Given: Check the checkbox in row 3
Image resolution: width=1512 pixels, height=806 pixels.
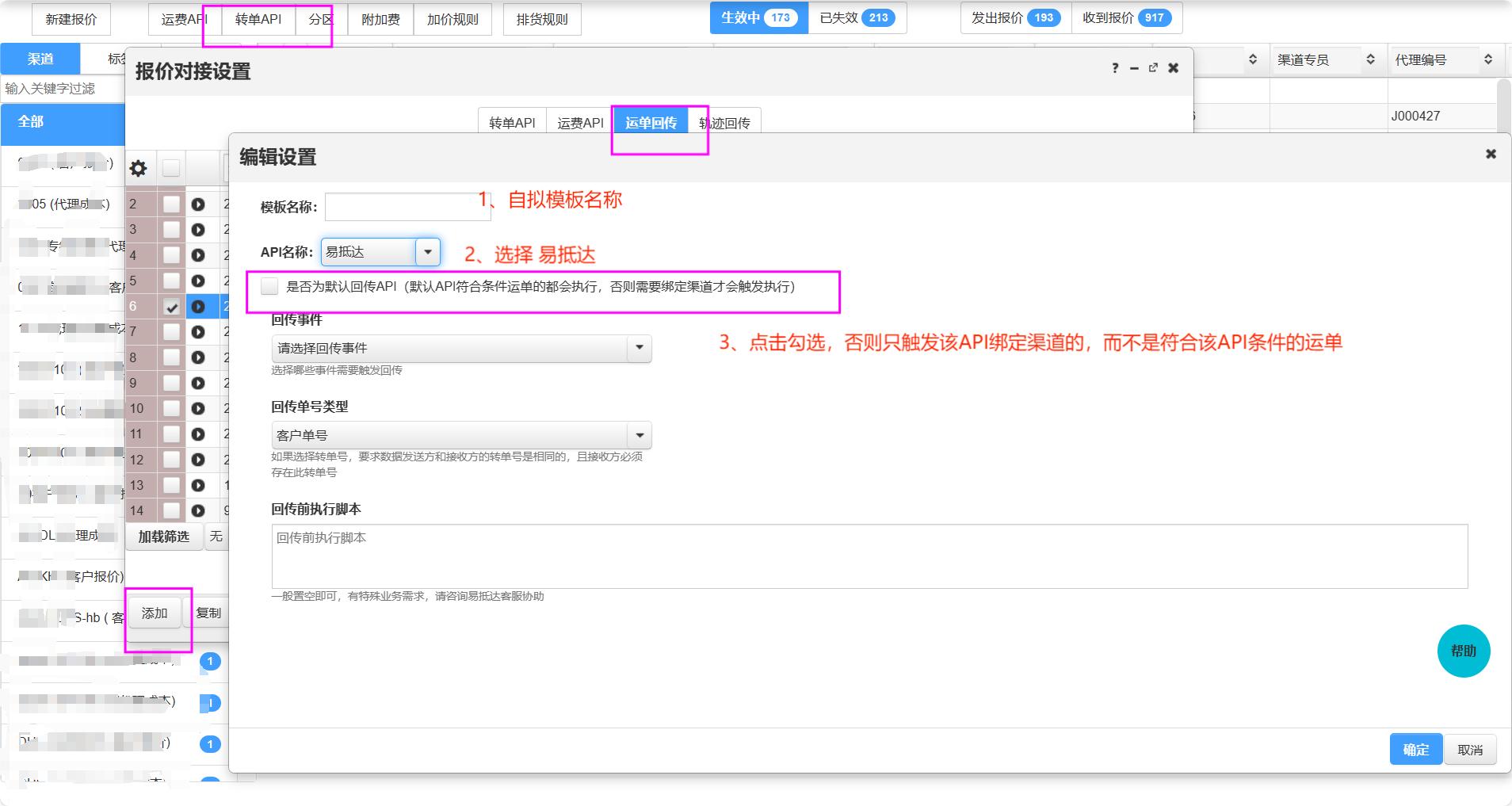Looking at the screenshot, I should [171, 230].
